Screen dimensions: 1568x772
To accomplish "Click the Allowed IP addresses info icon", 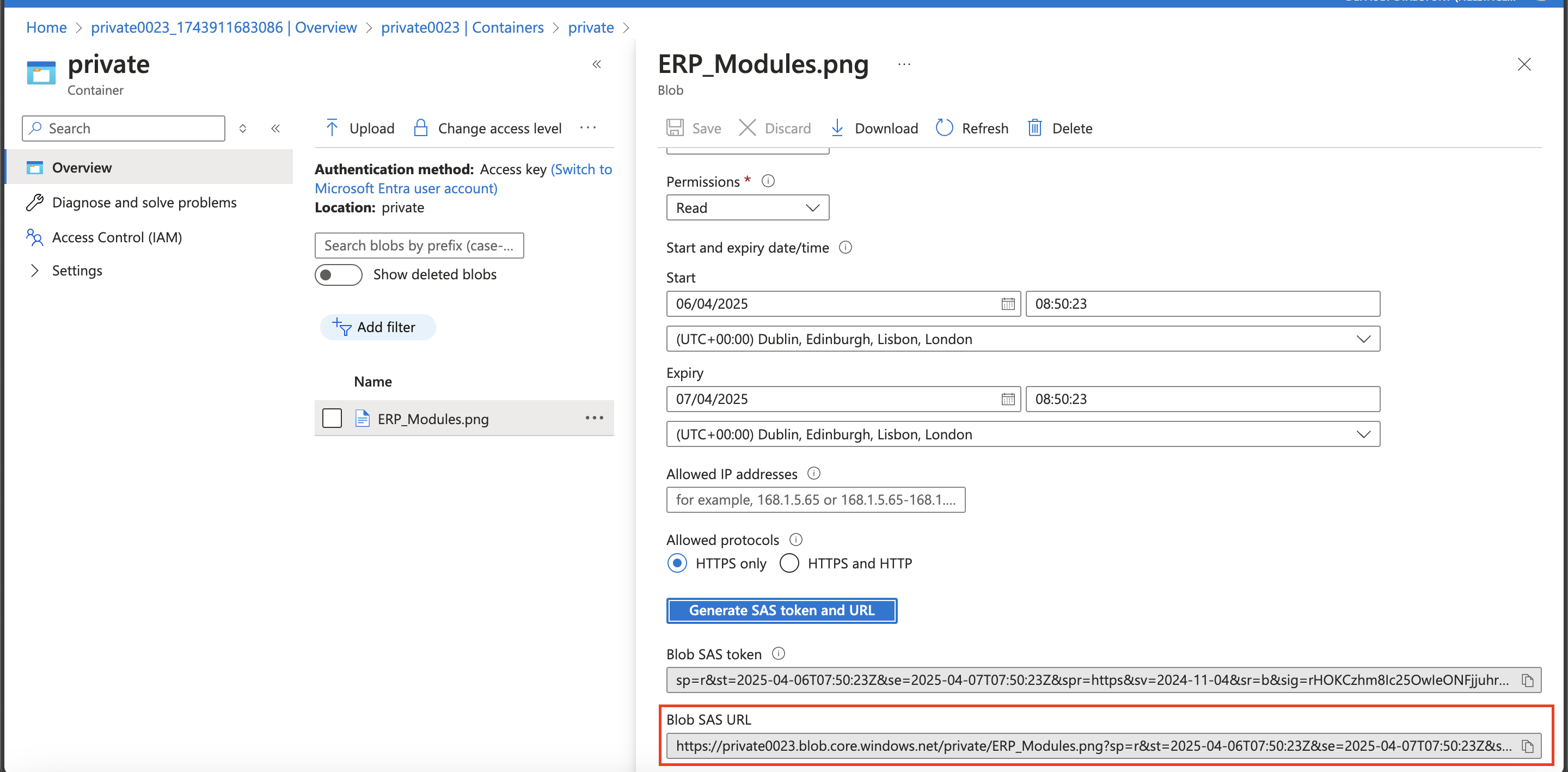I will 814,473.
